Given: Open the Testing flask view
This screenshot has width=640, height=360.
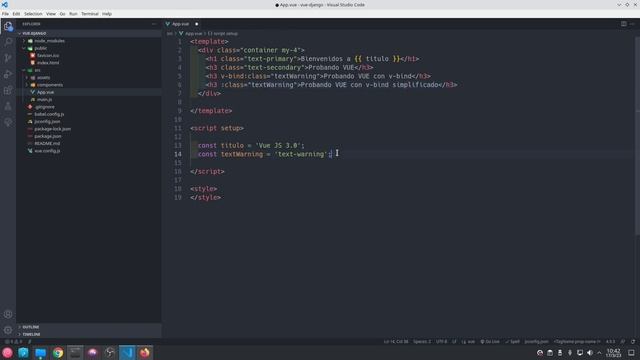Looking at the screenshot, I should tap(8, 106).
